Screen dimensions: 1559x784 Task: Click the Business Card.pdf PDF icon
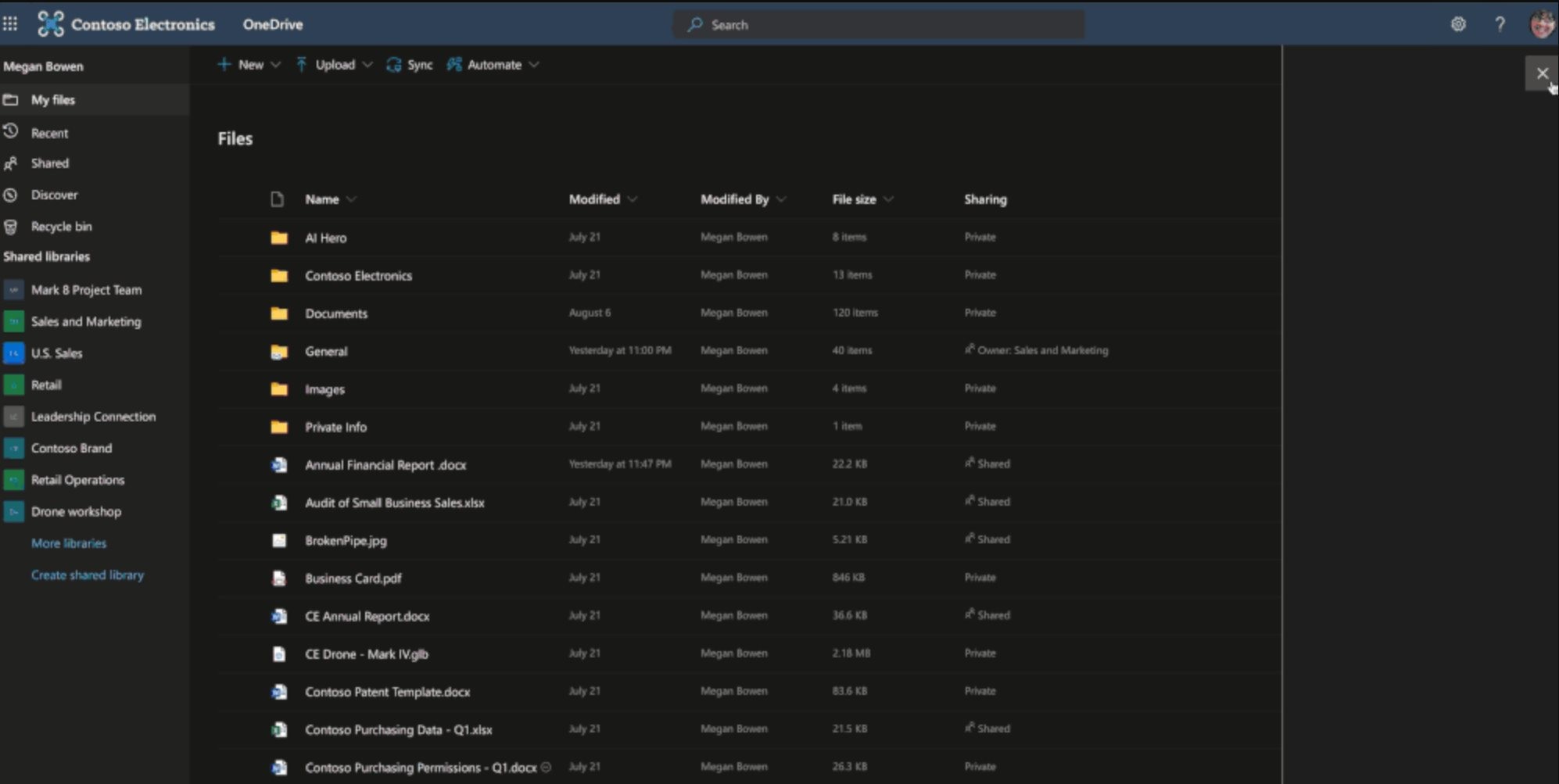279,578
